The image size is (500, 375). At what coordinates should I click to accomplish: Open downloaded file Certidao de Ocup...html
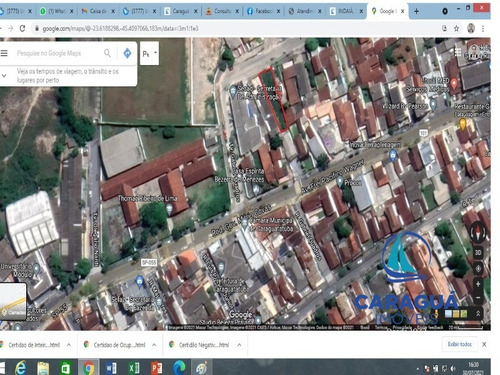pos(115,345)
